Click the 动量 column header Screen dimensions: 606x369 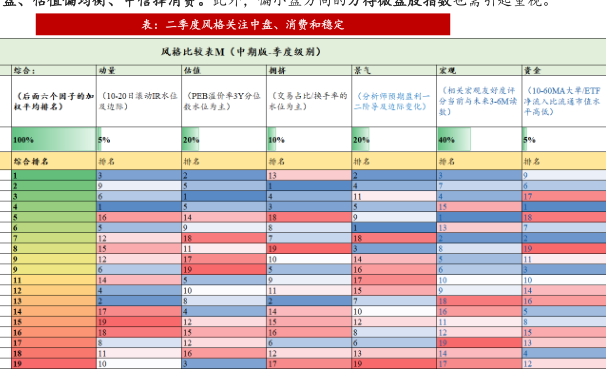pos(139,70)
